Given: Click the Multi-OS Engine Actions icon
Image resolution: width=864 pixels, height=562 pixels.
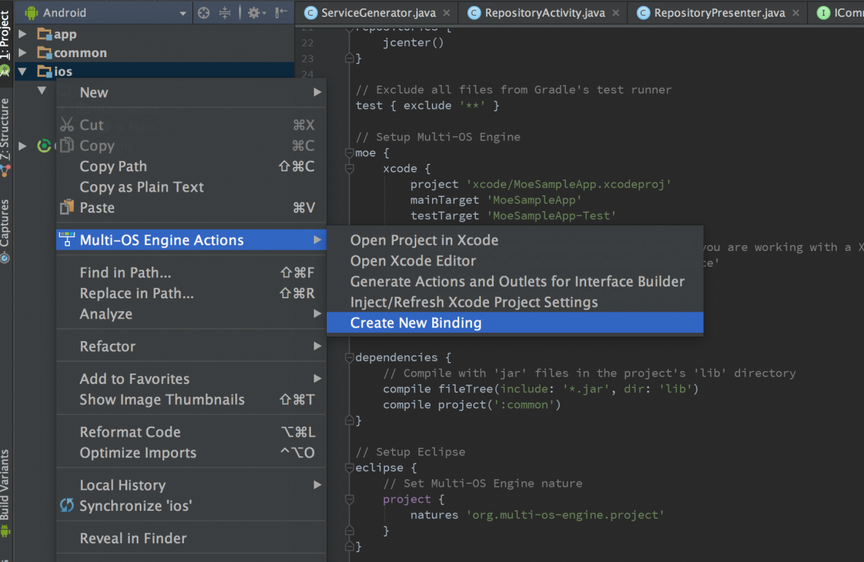Looking at the screenshot, I should [67, 240].
